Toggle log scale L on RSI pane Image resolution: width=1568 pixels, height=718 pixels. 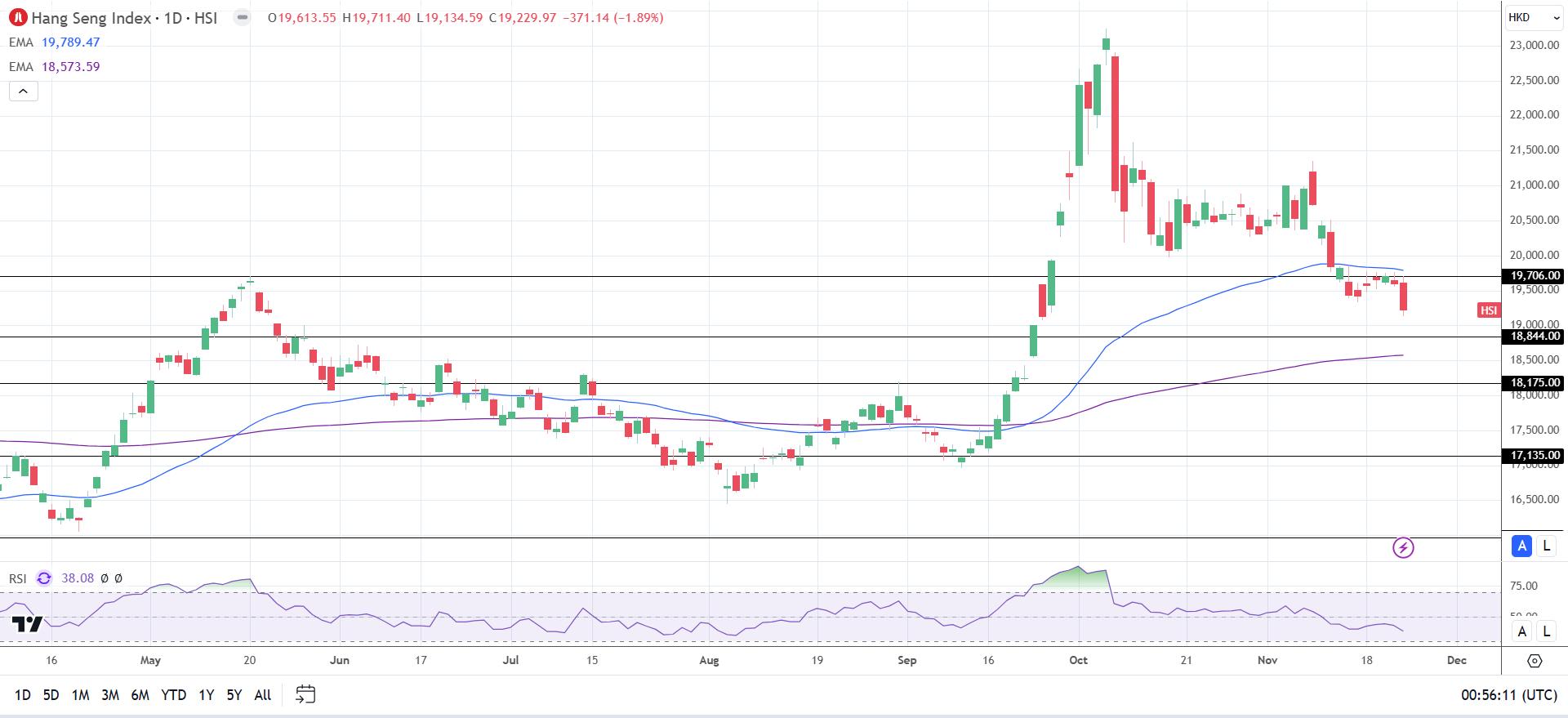click(1547, 631)
